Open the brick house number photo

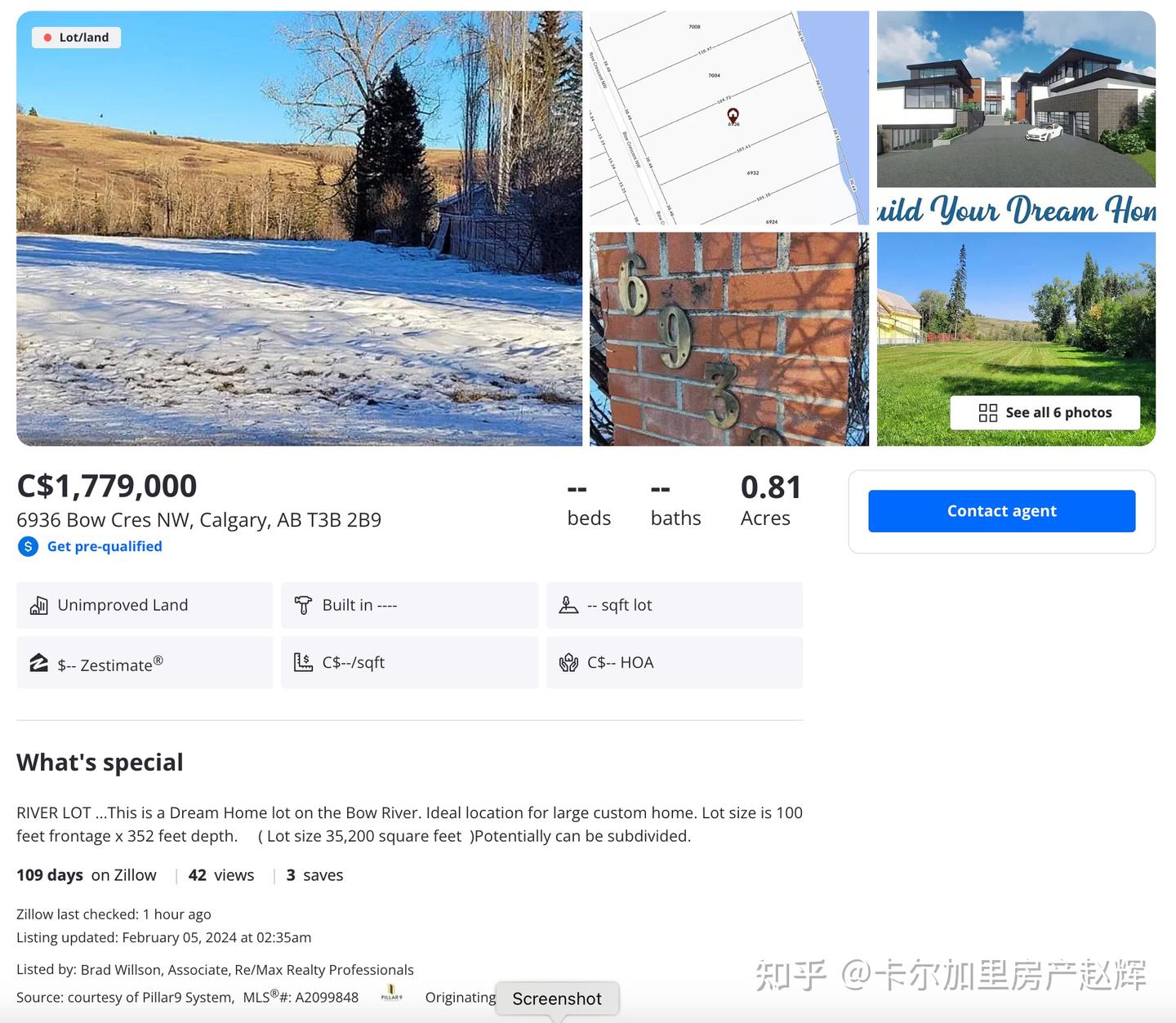click(x=729, y=339)
